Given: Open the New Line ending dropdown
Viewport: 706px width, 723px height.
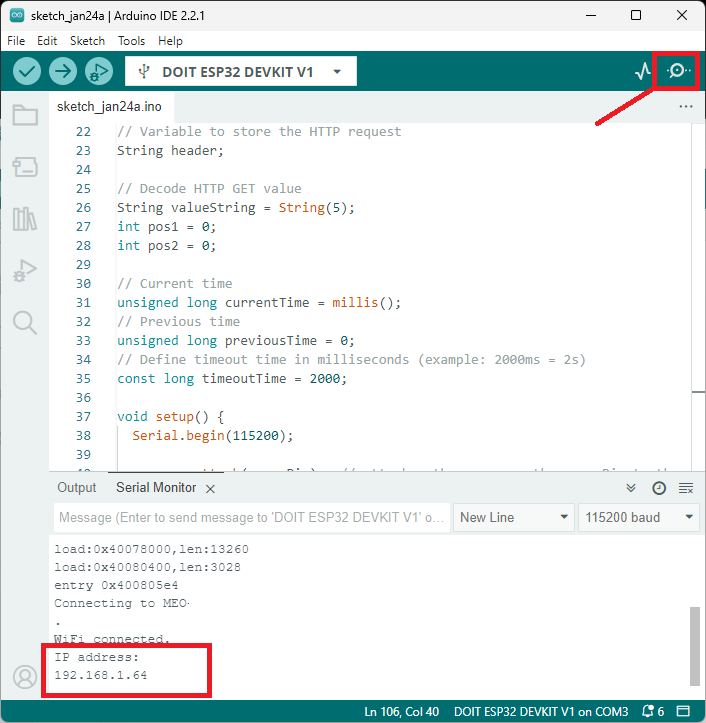Looking at the screenshot, I should pos(513,517).
